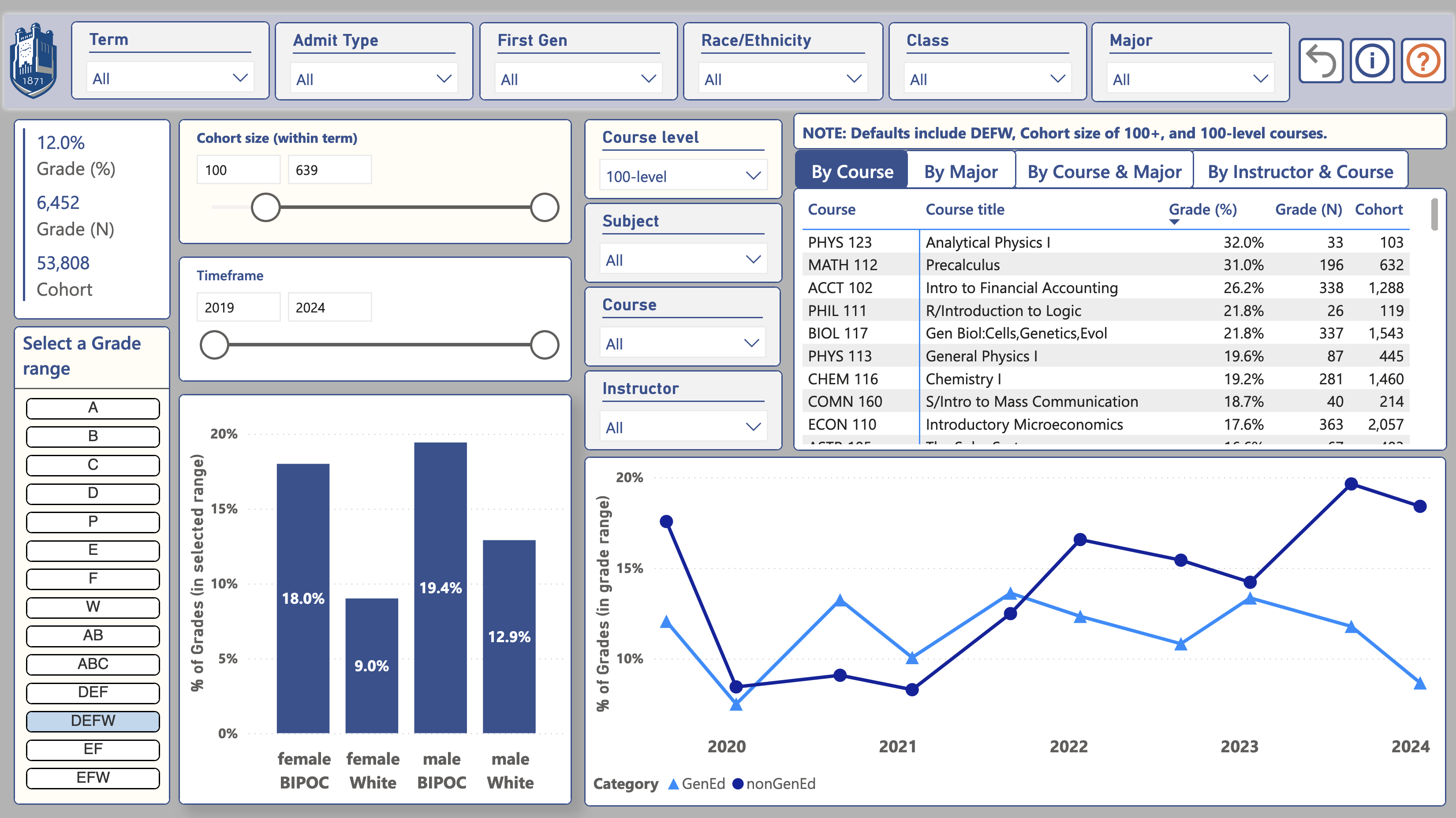Click the Cohort column header
This screenshot has width=1456, height=818.
1378,210
